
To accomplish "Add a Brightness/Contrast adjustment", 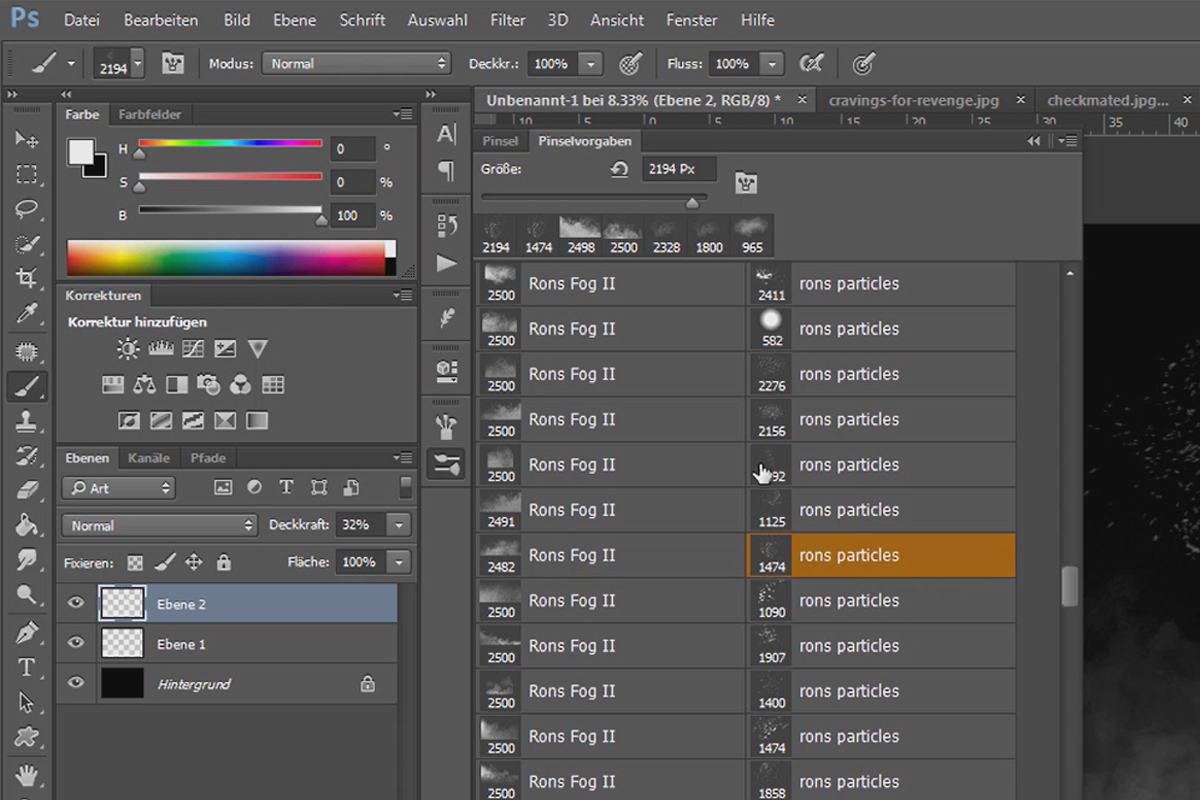I will pyautogui.click(x=128, y=349).
